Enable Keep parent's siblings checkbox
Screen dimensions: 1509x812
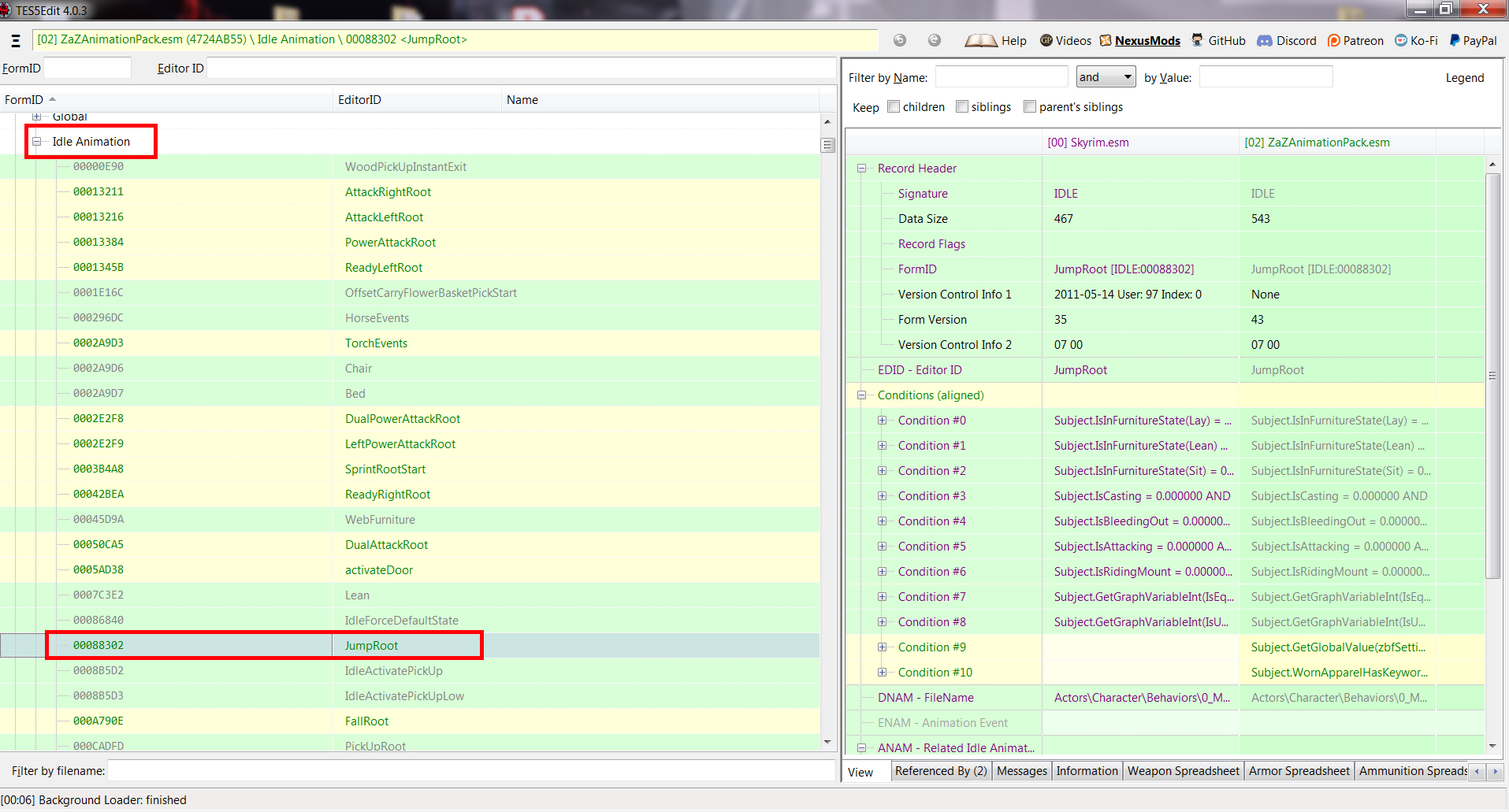click(x=1030, y=106)
